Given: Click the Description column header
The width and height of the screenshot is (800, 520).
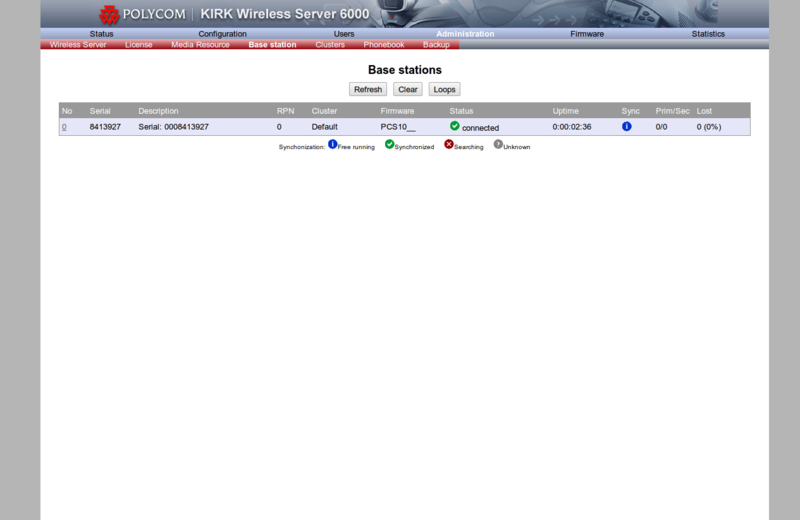Looking at the screenshot, I should click(x=158, y=111).
